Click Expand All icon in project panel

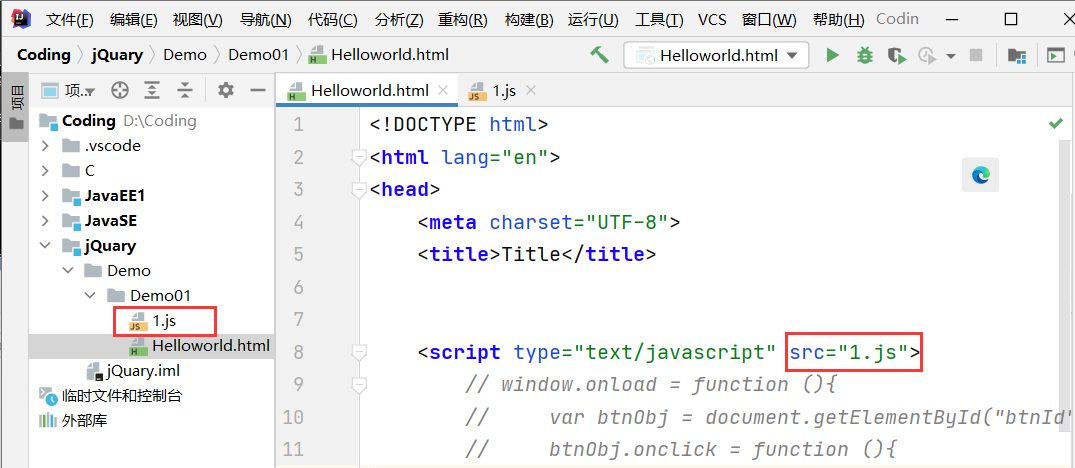[x=152, y=90]
